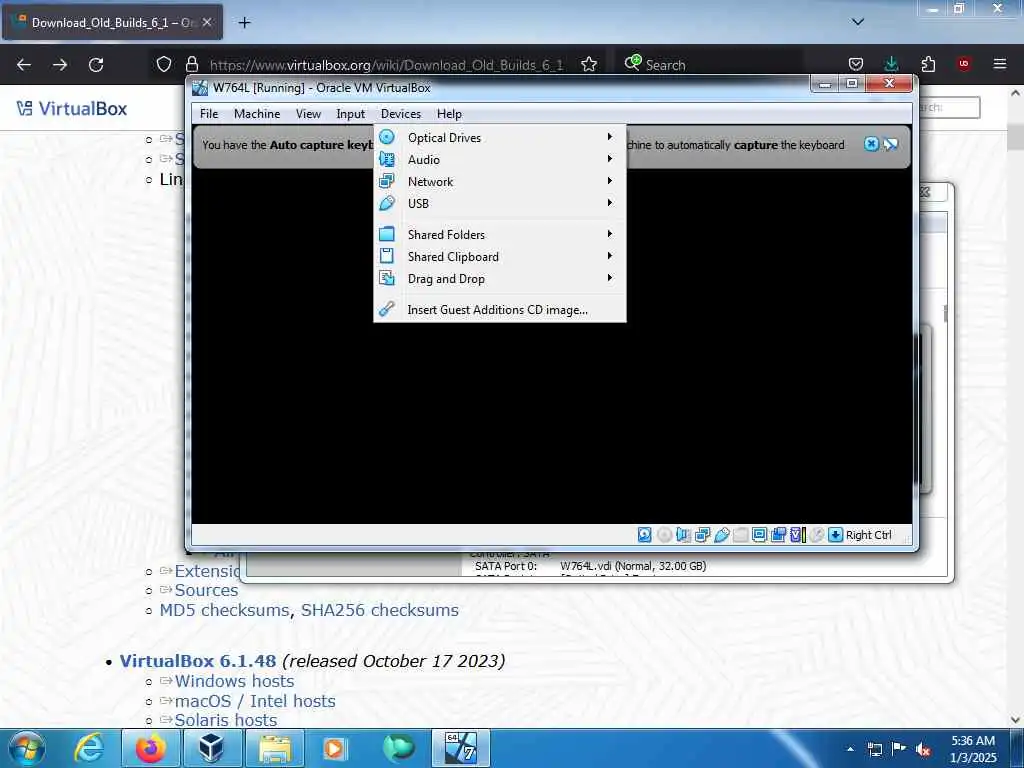This screenshot has height=768, width=1024.
Task: Click the network adapters status icon
Action: click(x=703, y=535)
